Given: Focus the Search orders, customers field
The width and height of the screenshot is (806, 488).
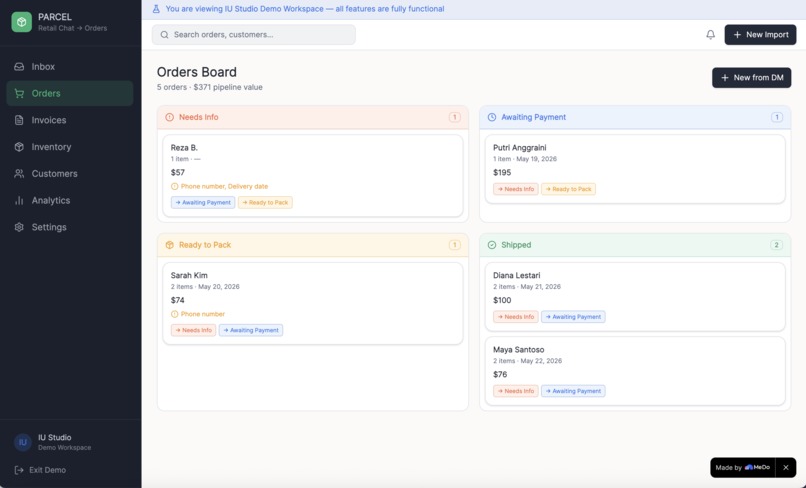Looking at the screenshot, I should pos(253,34).
